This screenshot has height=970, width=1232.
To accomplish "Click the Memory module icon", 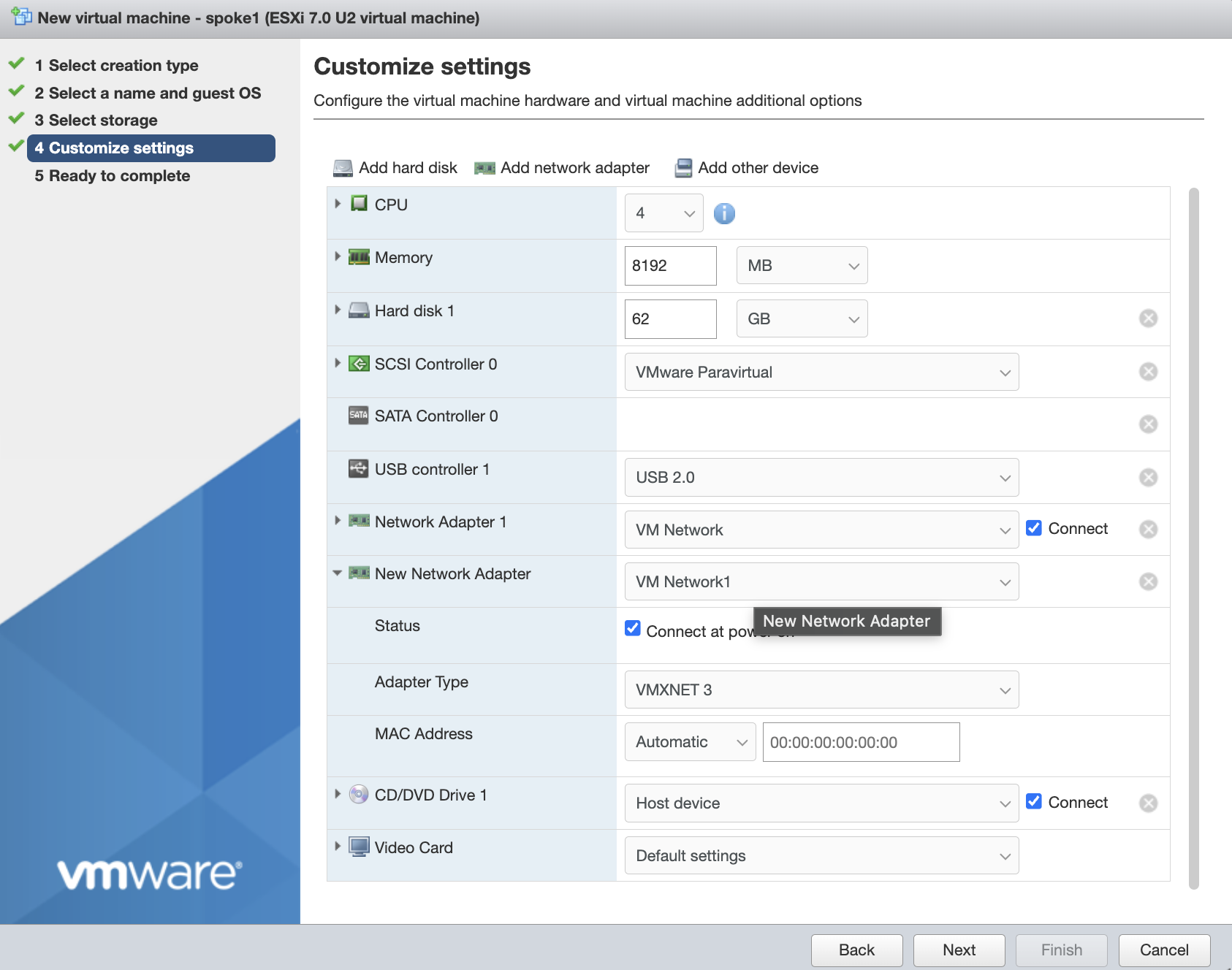I will pos(359,257).
